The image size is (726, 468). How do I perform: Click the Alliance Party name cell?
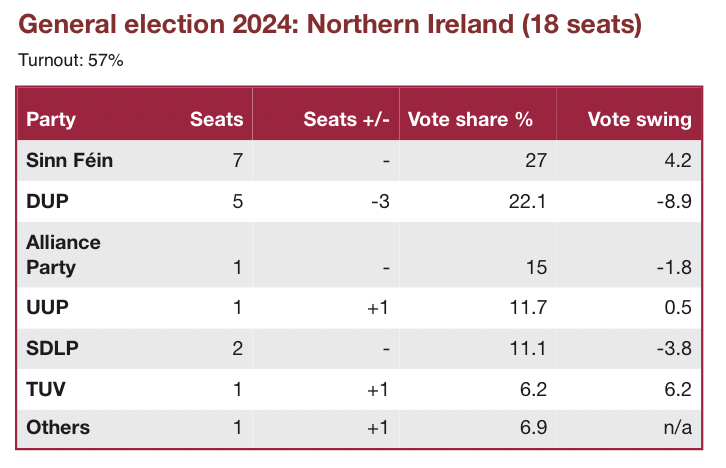64,255
